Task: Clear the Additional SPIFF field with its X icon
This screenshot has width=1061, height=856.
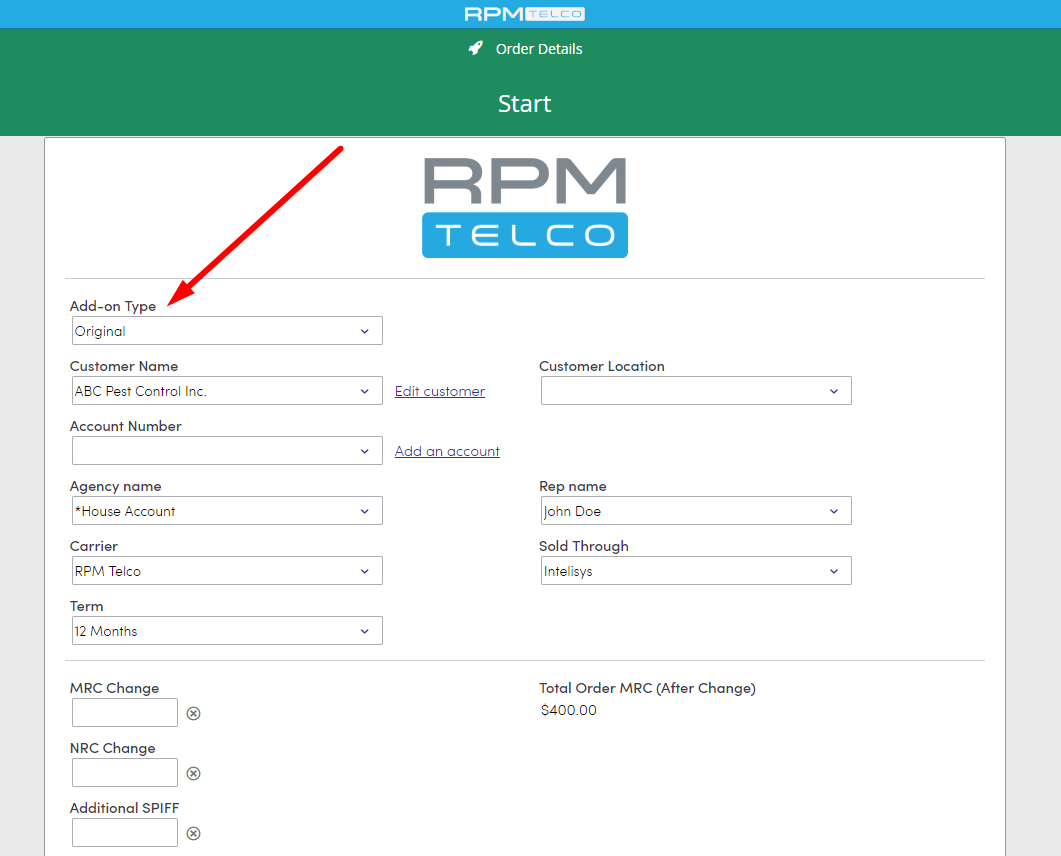Action: (194, 834)
